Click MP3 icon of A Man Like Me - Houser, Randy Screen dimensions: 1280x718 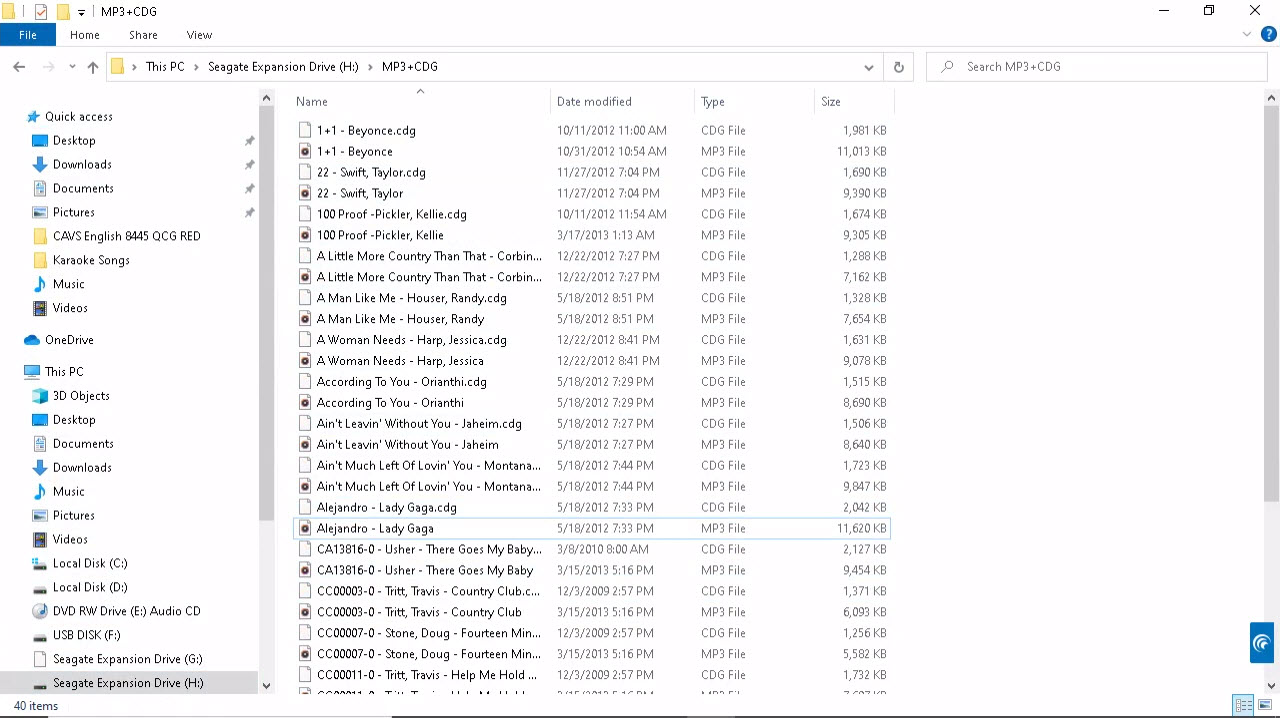tap(305, 320)
